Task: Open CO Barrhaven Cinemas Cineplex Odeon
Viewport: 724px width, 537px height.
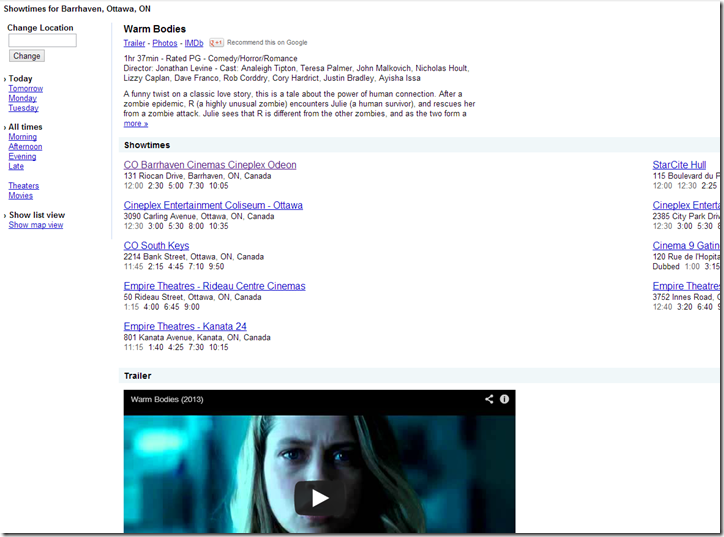Action: (x=210, y=165)
